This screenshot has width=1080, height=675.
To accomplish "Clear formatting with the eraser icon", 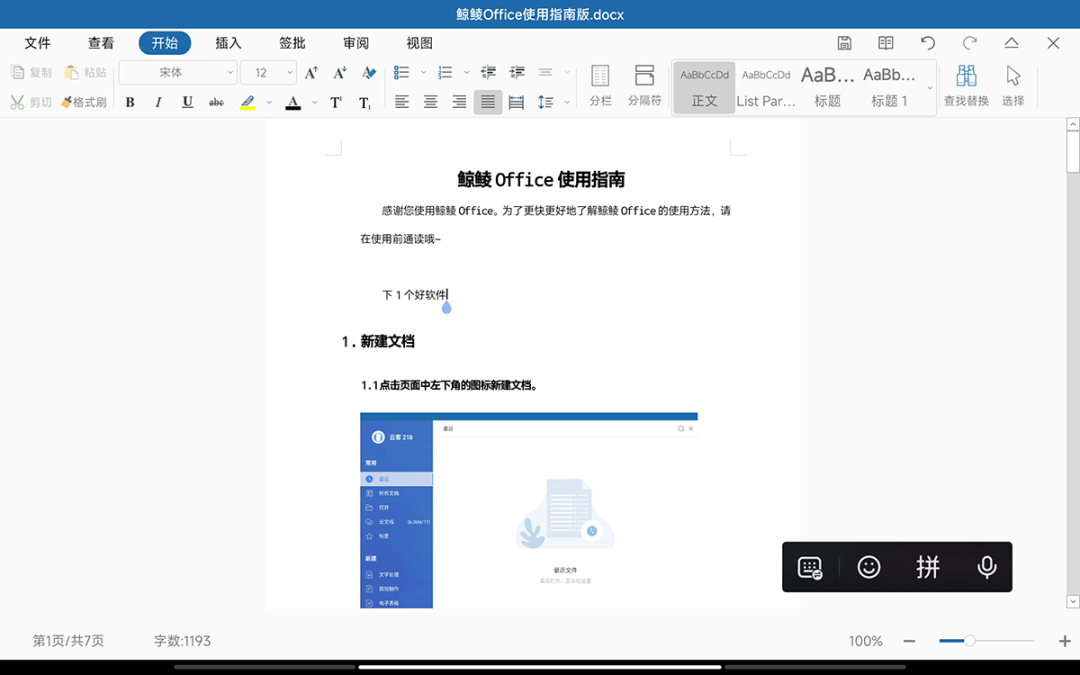I will 369,73.
